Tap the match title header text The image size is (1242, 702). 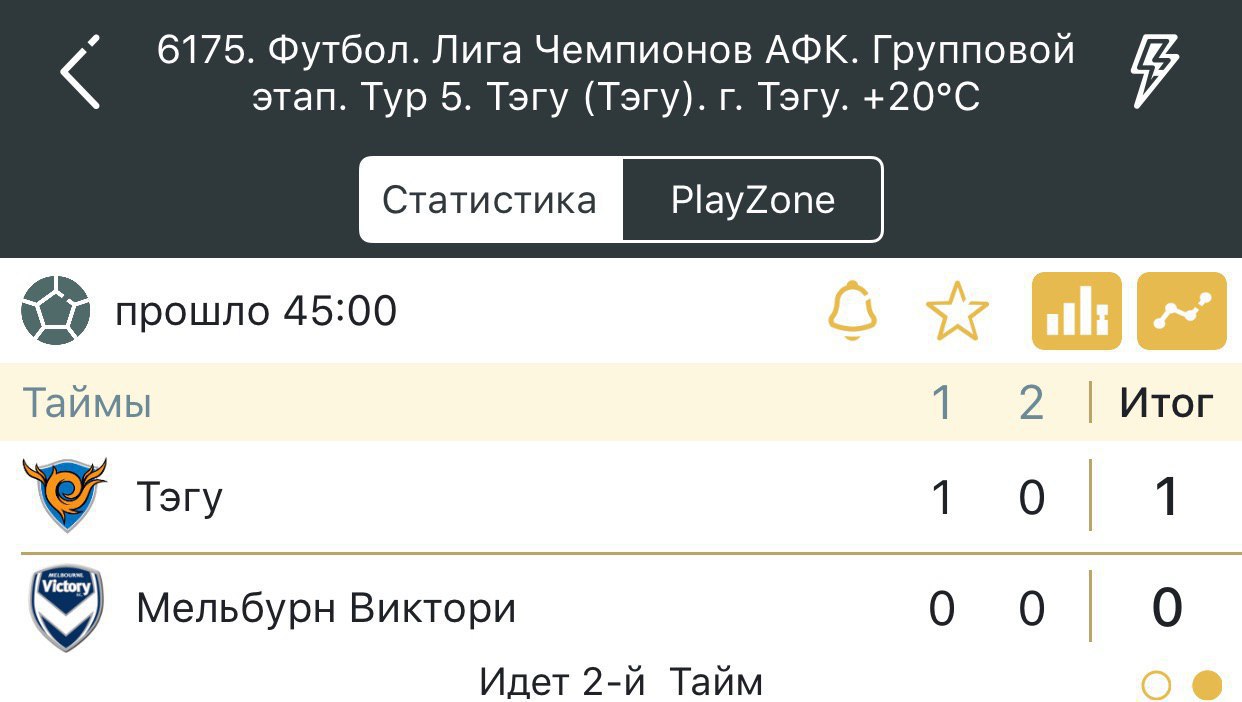(616, 74)
